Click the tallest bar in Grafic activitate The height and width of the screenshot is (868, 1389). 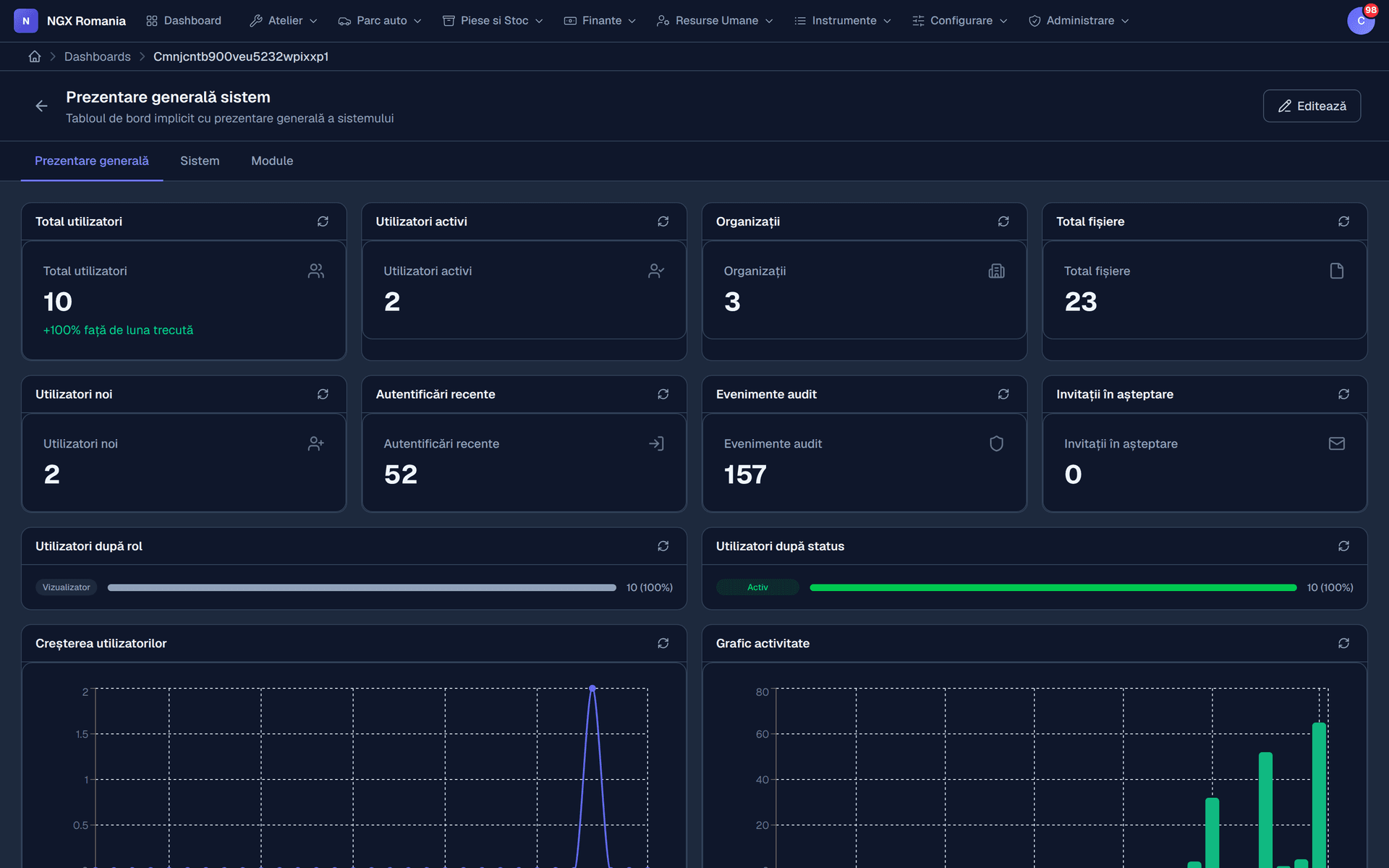click(1319, 795)
